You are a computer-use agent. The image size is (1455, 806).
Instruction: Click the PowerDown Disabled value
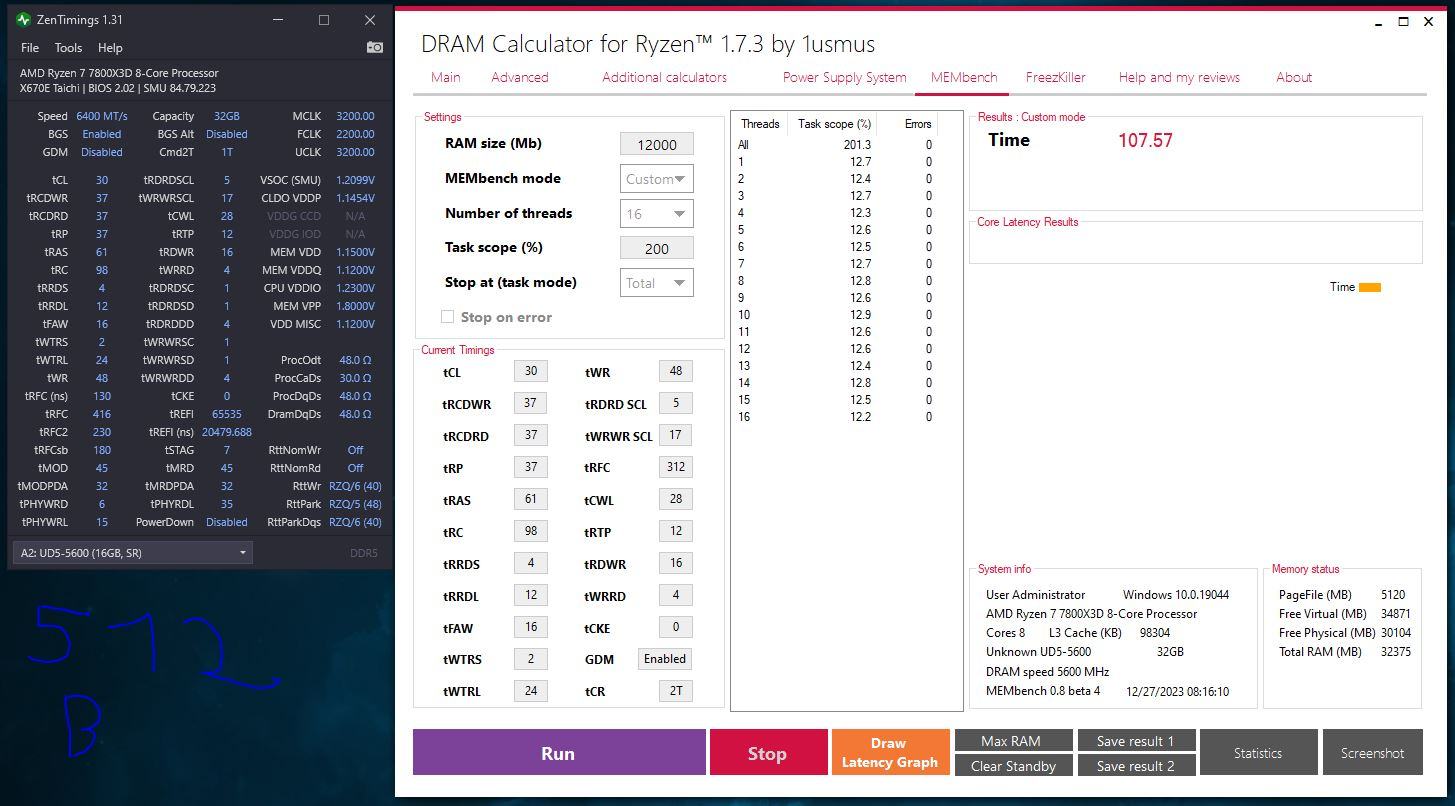tap(227, 522)
